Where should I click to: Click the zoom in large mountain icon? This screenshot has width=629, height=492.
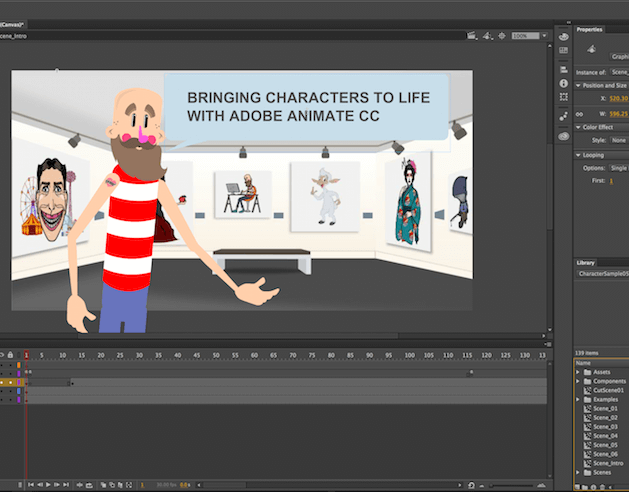click(x=541, y=486)
